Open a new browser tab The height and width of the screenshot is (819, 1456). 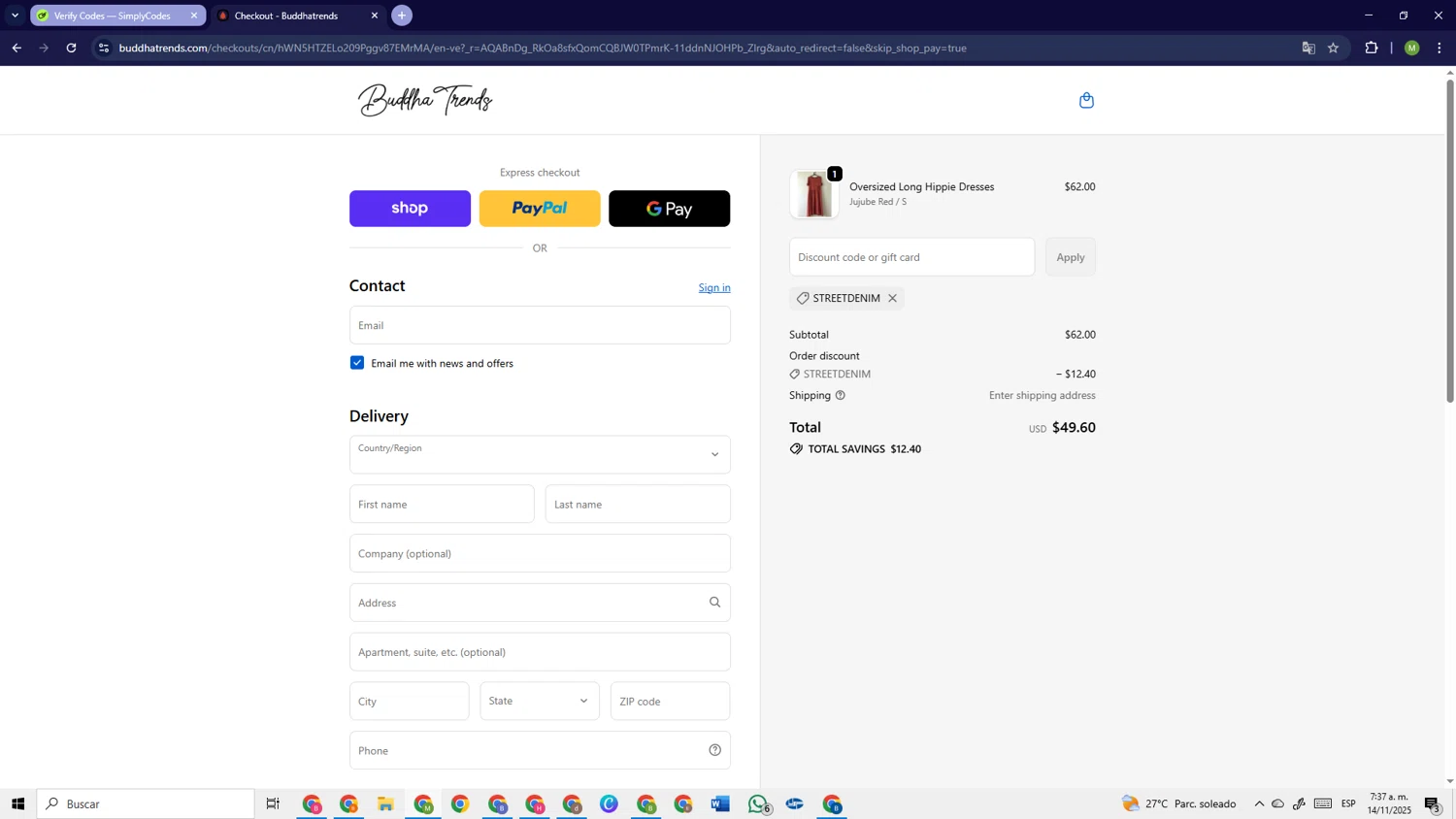coord(402,16)
